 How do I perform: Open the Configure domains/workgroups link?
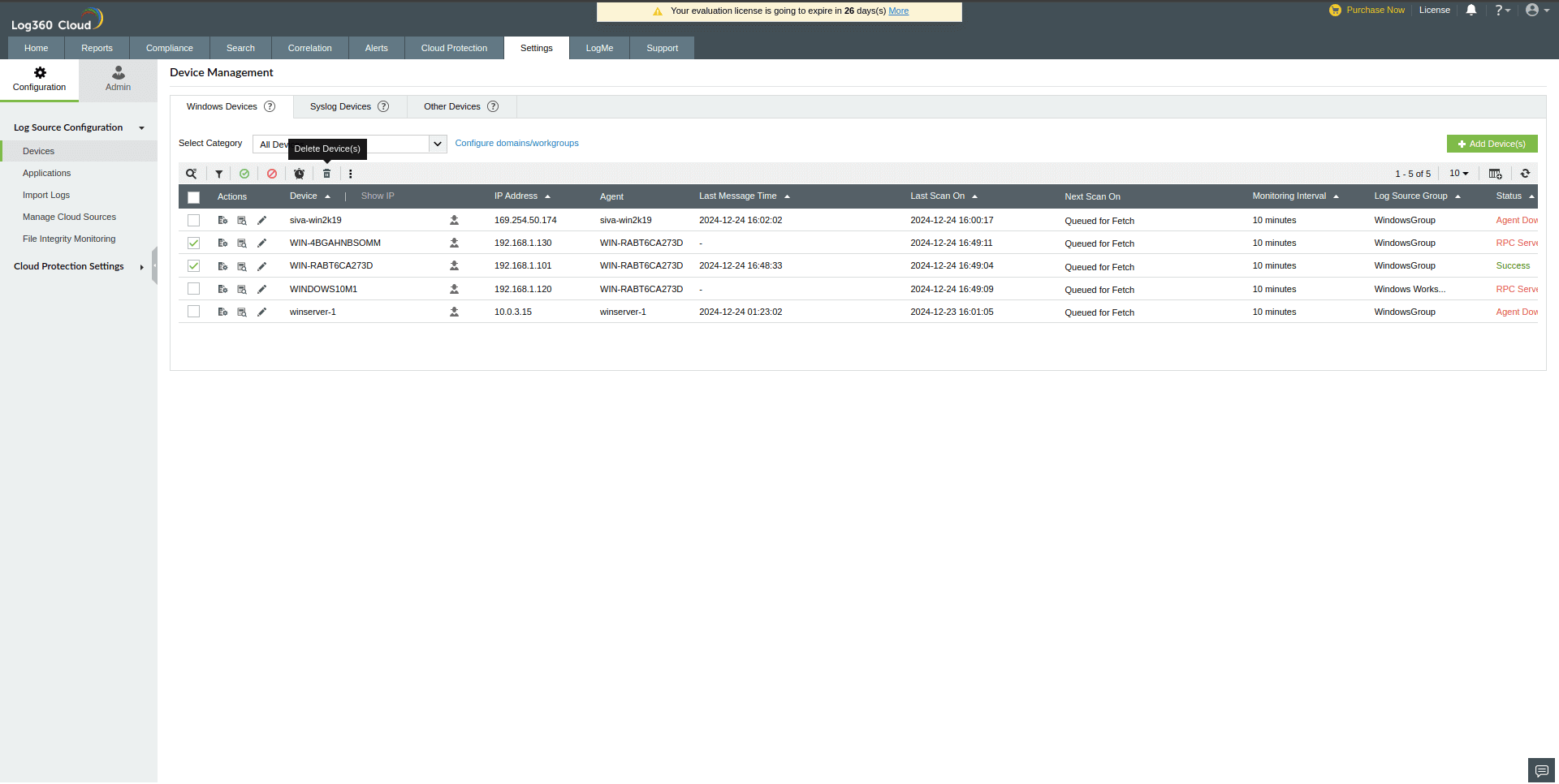pyautogui.click(x=516, y=143)
